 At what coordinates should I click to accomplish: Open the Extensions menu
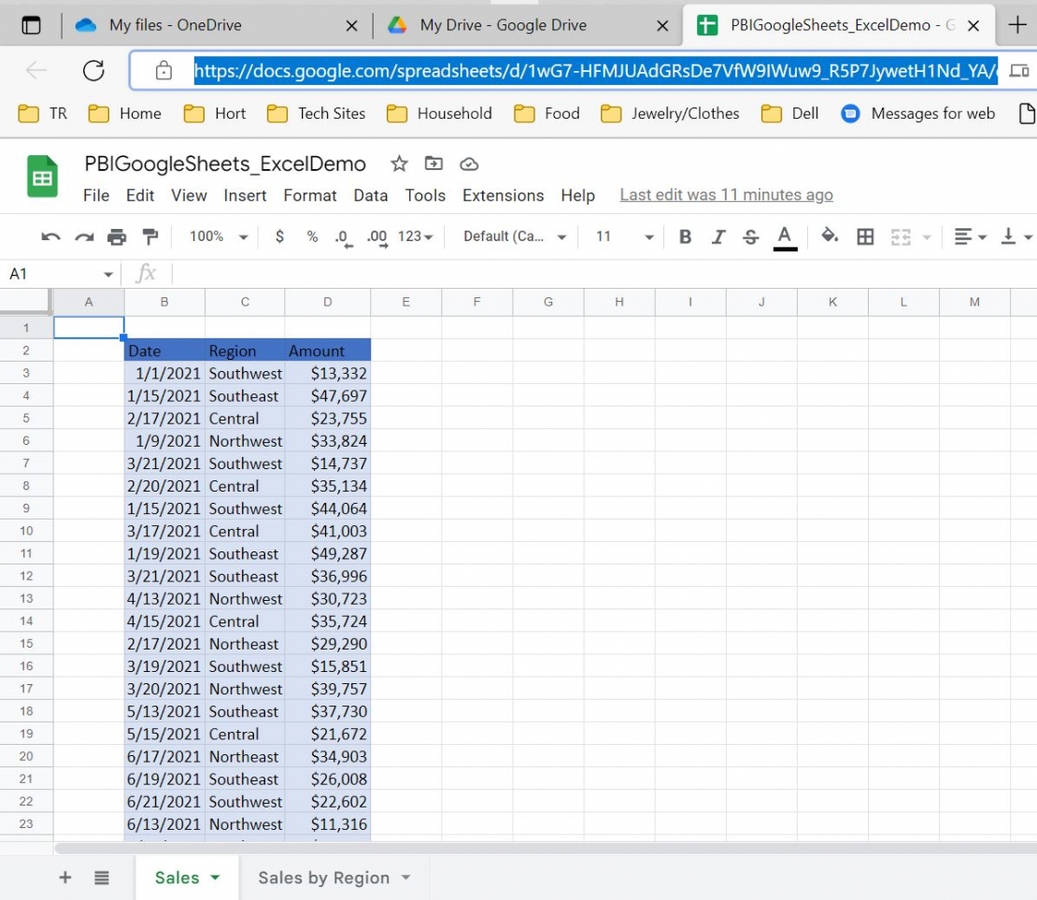pos(502,195)
